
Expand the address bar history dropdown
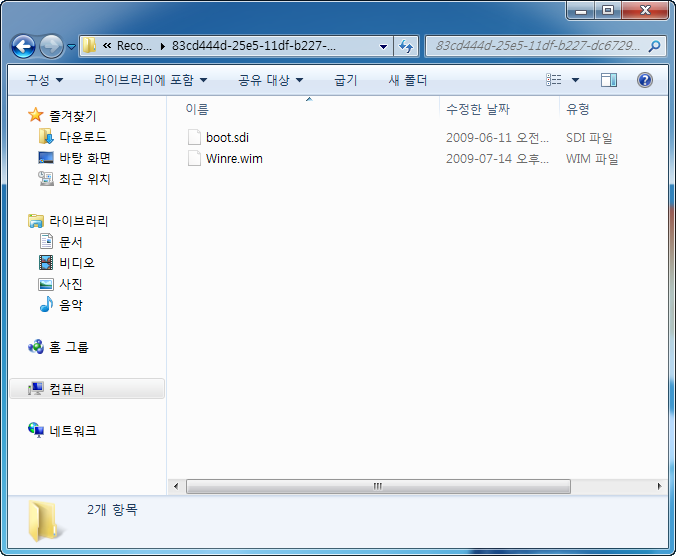click(x=383, y=46)
